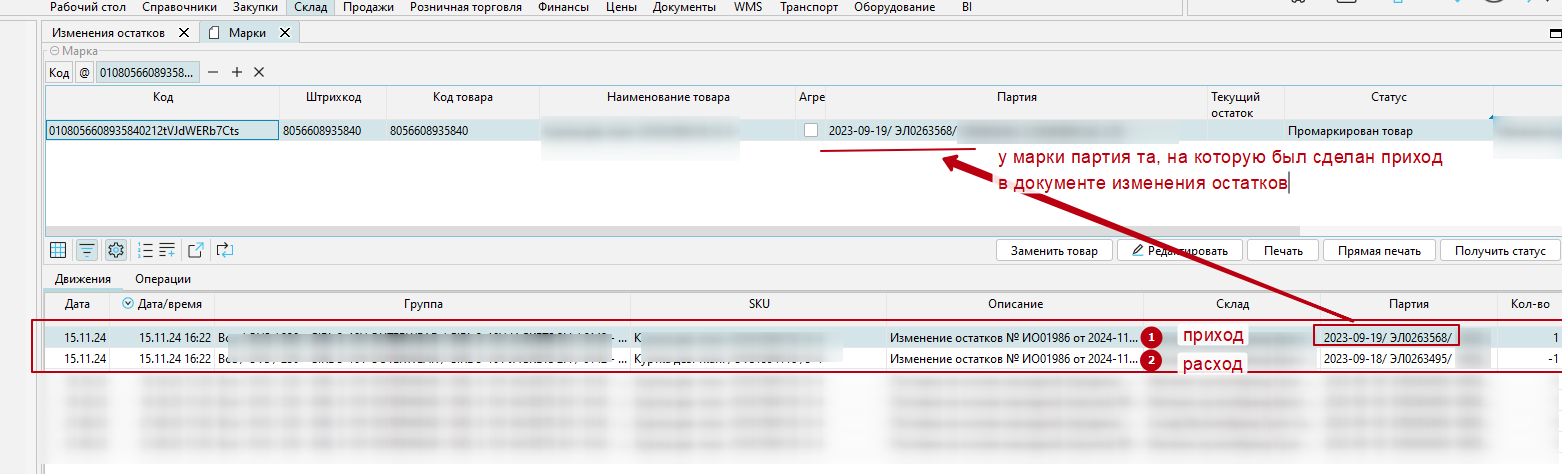Click the open-in-new-window icon
The height and width of the screenshot is (474, 1562).
[195, 250]
